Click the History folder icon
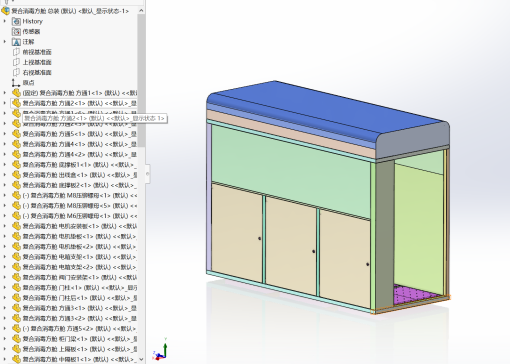This screenshot has width=510, height=364. click(x=16, y=22)
